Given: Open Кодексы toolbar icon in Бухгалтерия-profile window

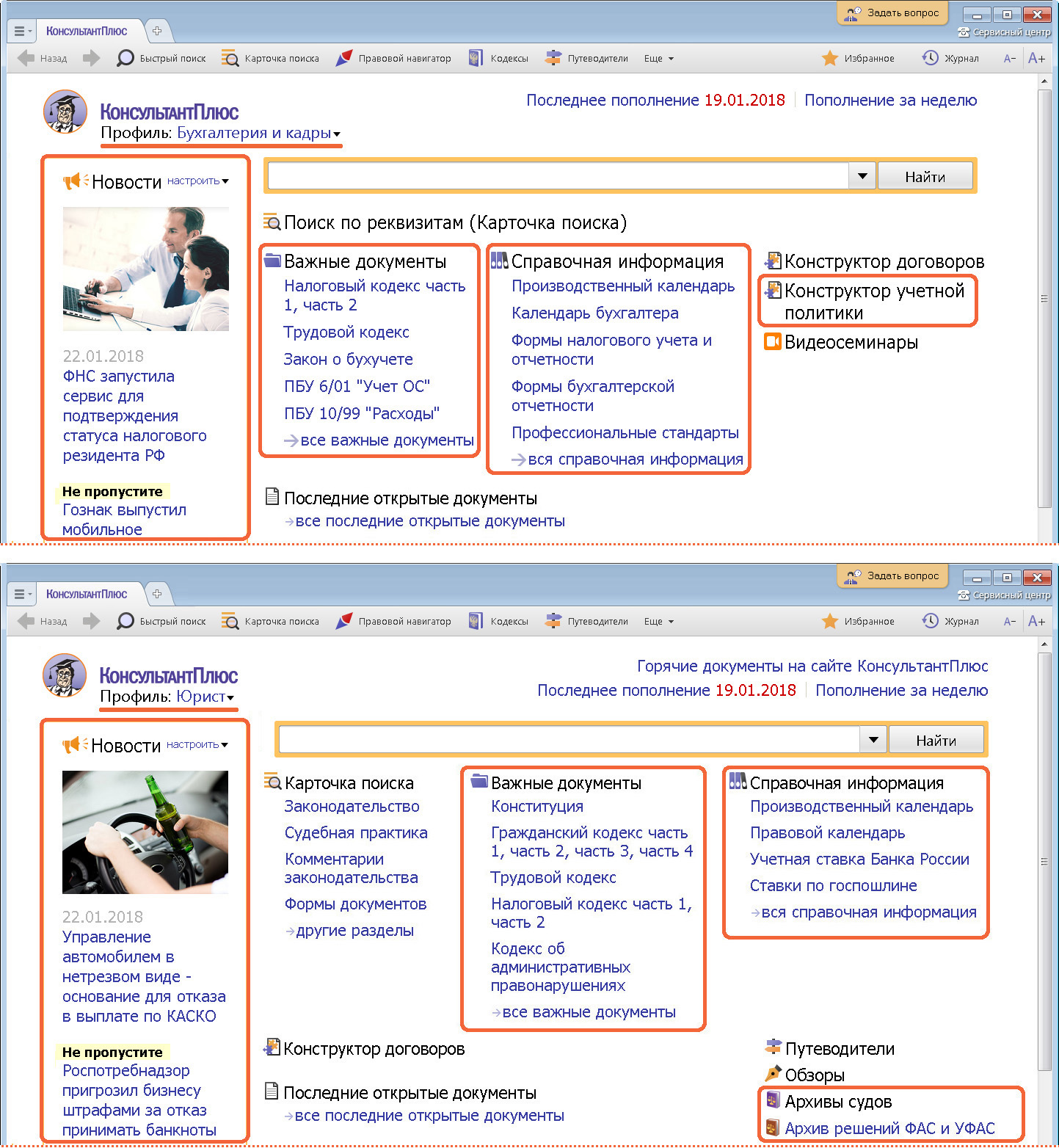Looking at the screenshot, I should pyautogui.click(x=498, y=59).
